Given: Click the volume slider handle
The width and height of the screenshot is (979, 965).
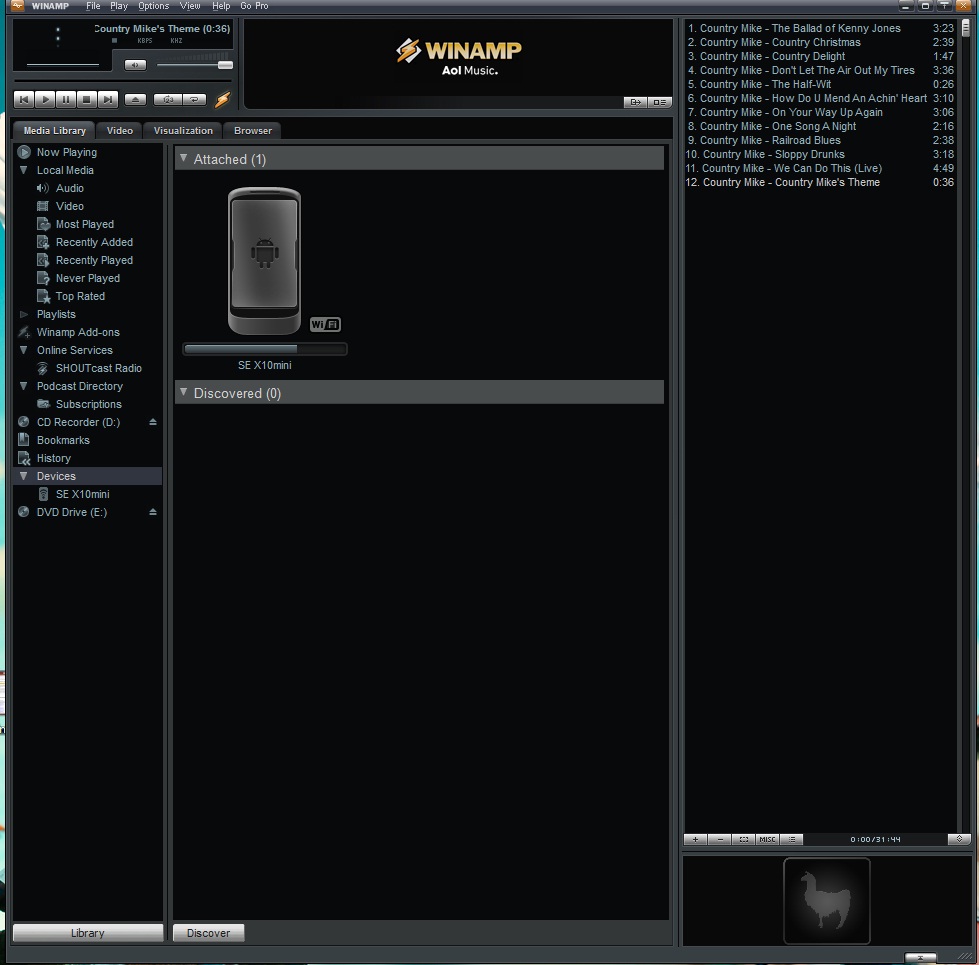Looking at the screenshot, I should pos(225,65).
